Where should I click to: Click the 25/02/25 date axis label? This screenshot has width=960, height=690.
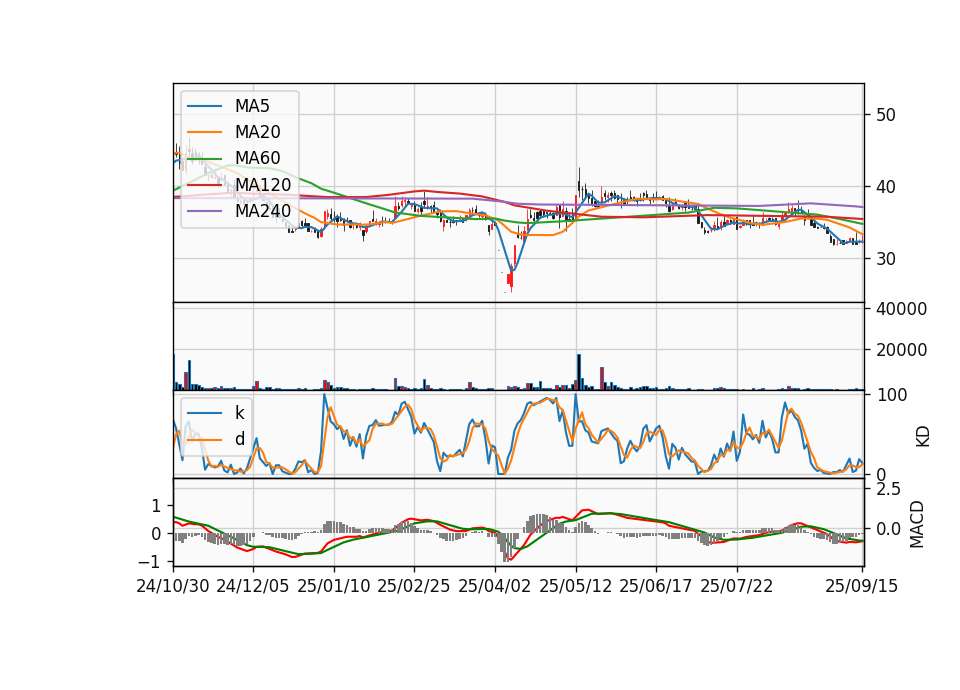tap(414, 586)
